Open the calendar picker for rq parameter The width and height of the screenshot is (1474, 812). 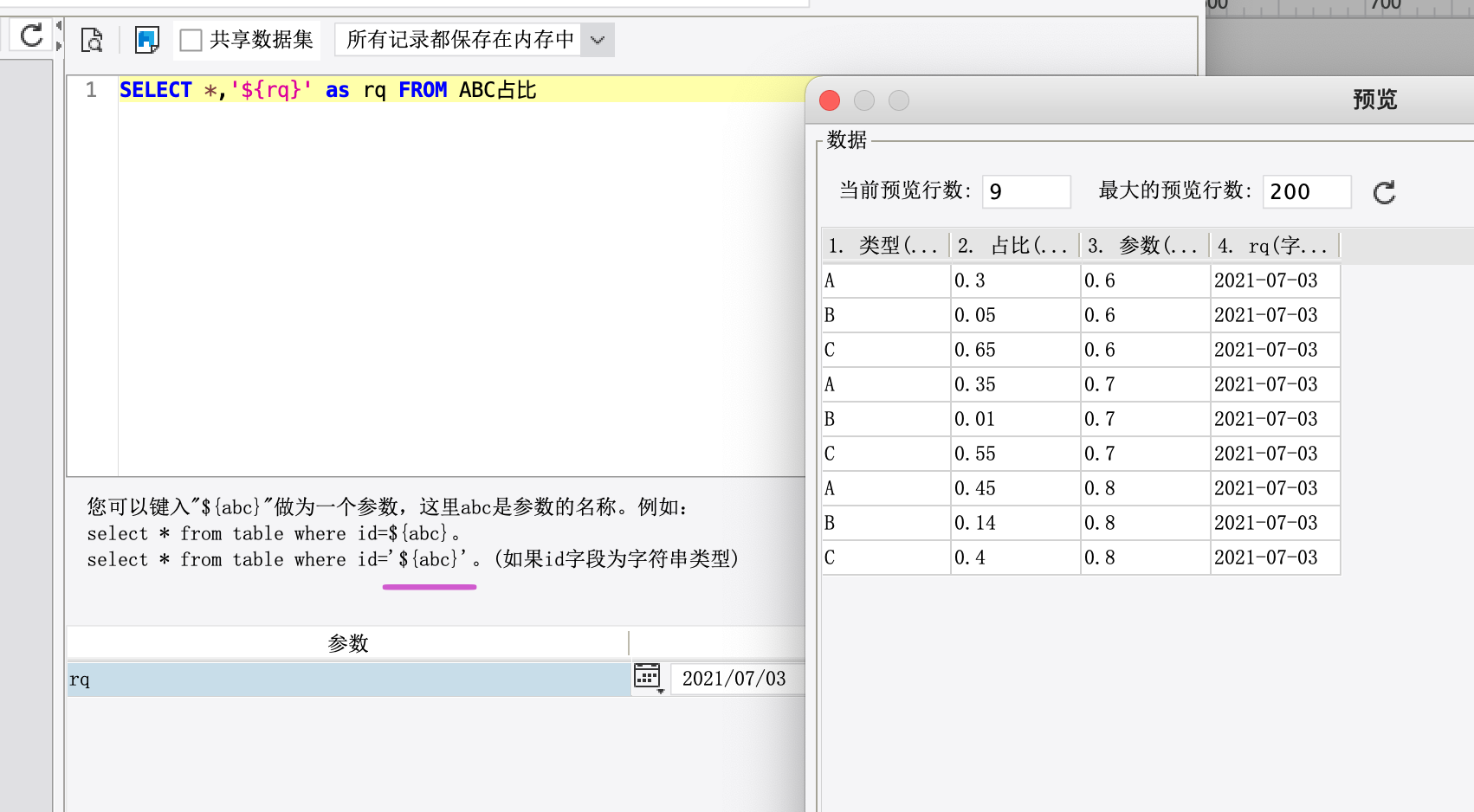648,677
